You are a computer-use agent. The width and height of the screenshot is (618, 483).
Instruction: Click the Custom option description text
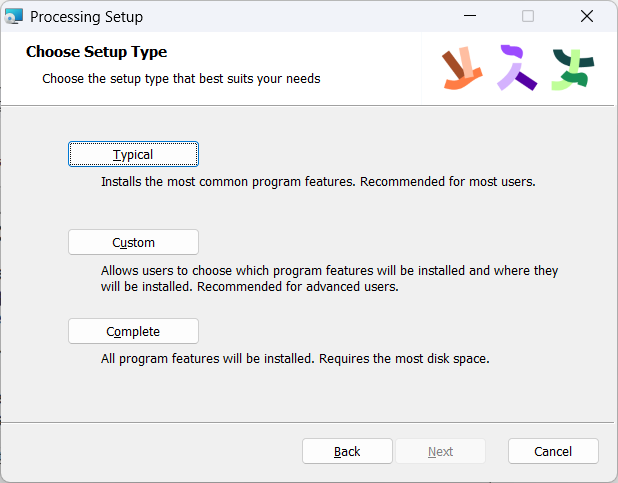pos(329,278)
